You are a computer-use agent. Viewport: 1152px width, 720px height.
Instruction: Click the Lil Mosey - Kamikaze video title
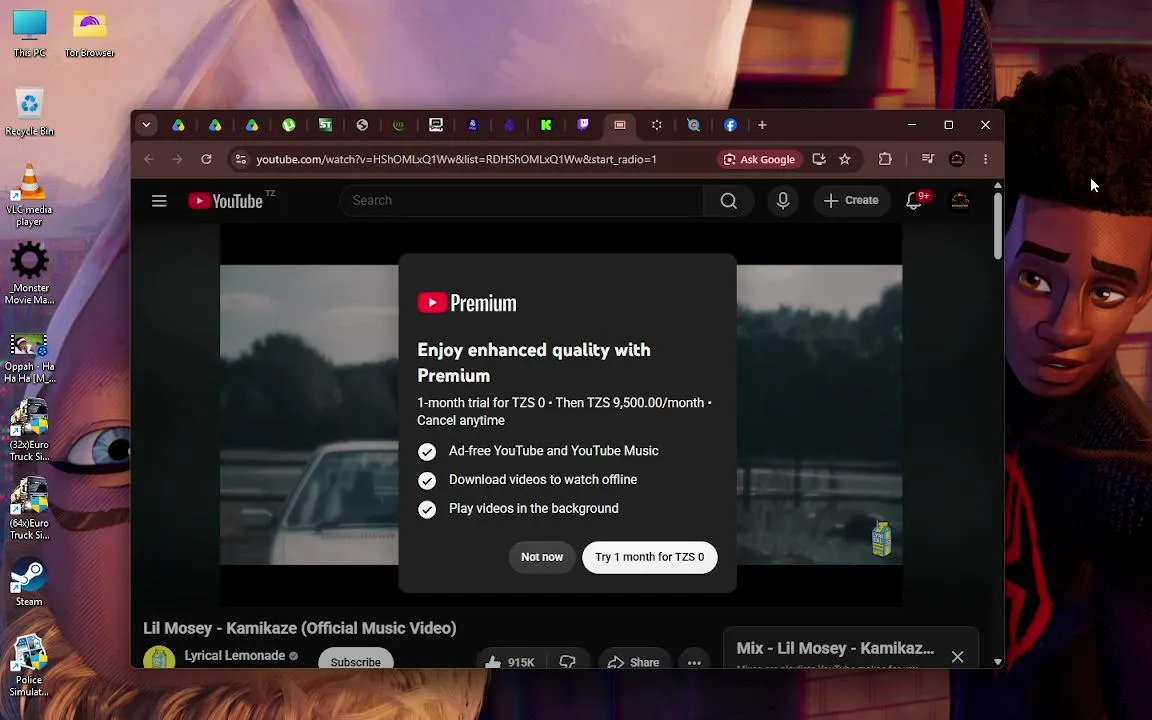(x=300, y=628)
